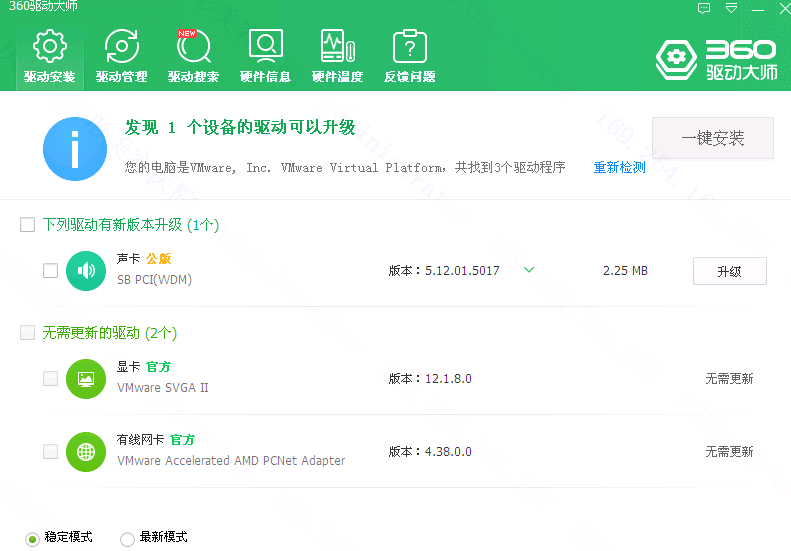This screenshot has height=551, width=791.
Task: Click the VMware SVGA II device name
Action: tap(162, 388)
